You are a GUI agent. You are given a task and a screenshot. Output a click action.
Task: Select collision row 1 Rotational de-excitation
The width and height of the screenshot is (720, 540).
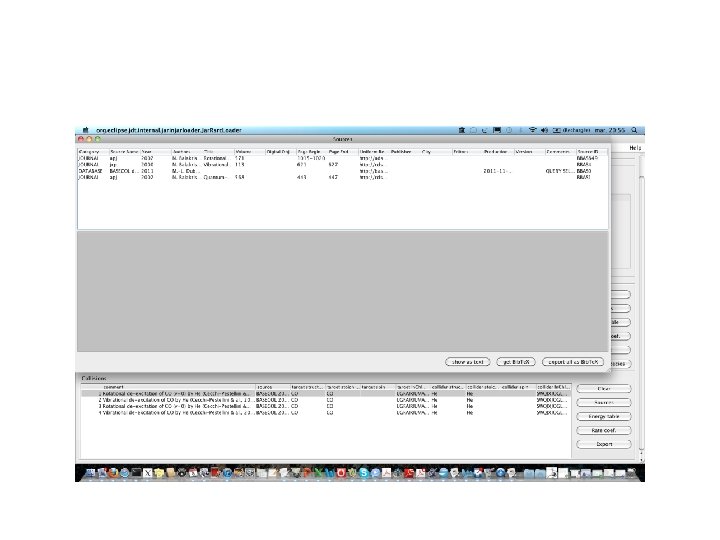pyautogui.click(x=326, y=394)
